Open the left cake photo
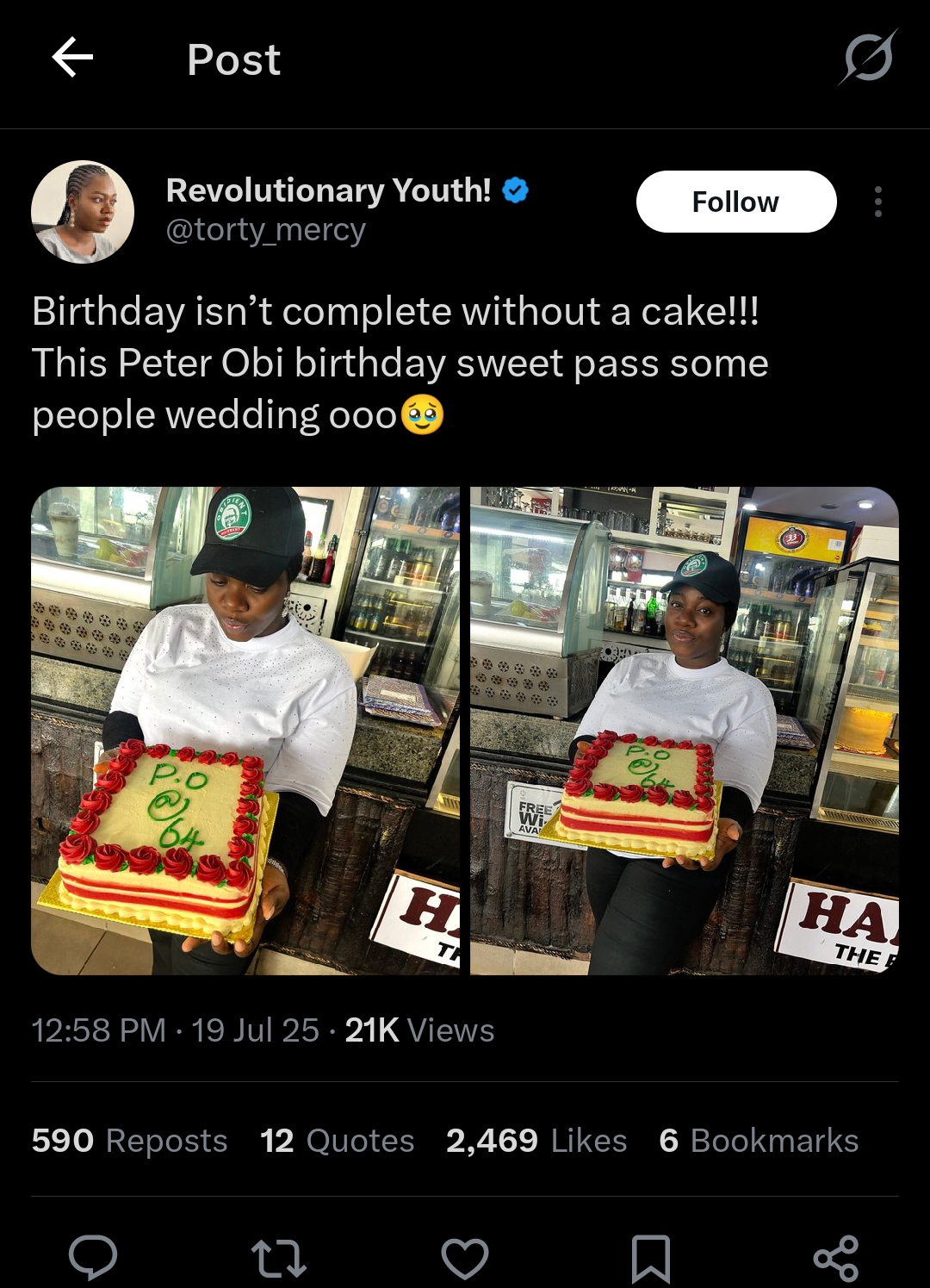Screen dimensions: 930x1288 [x=245, y=731]
